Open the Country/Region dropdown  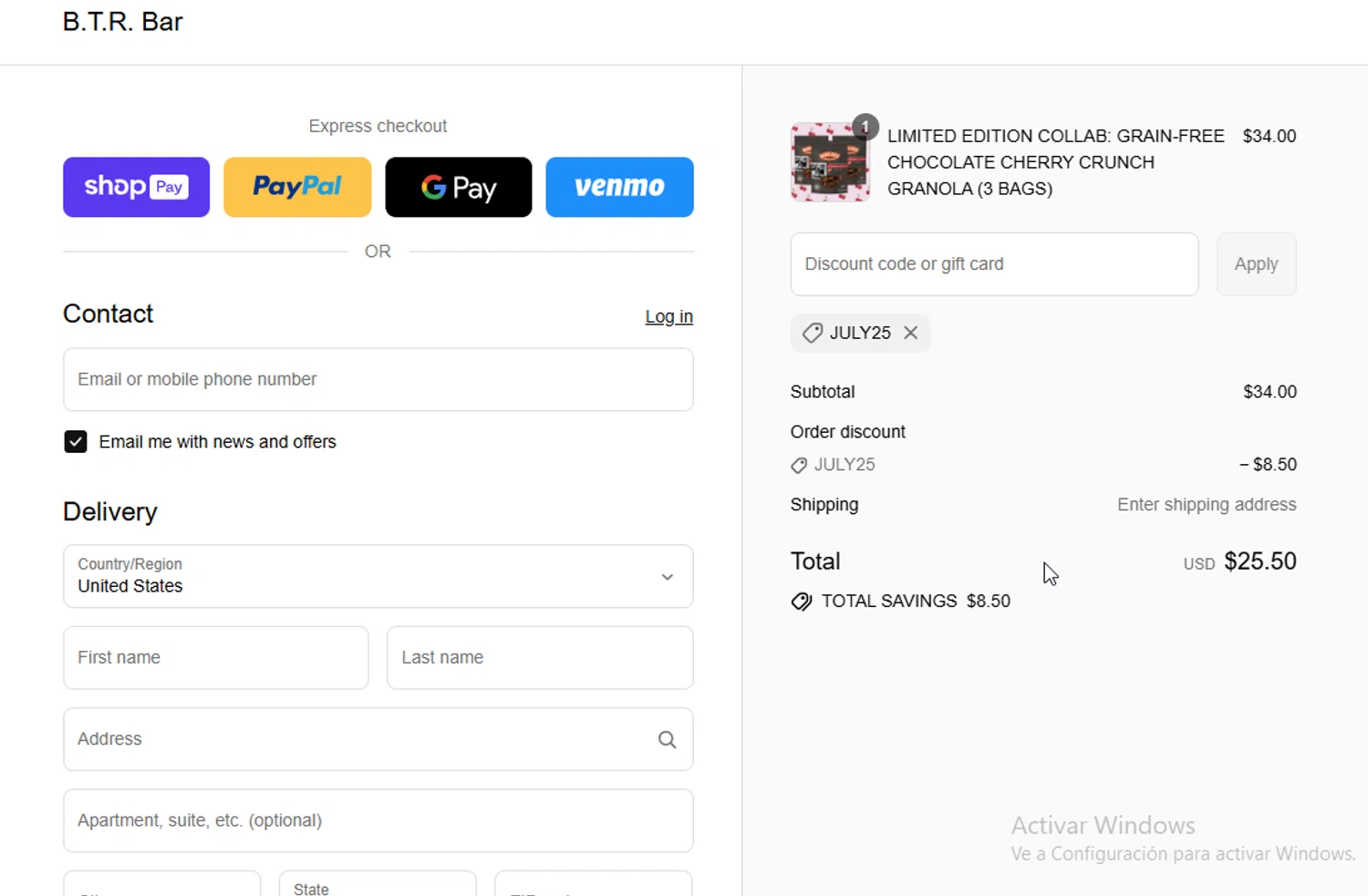tap(378, 576)
